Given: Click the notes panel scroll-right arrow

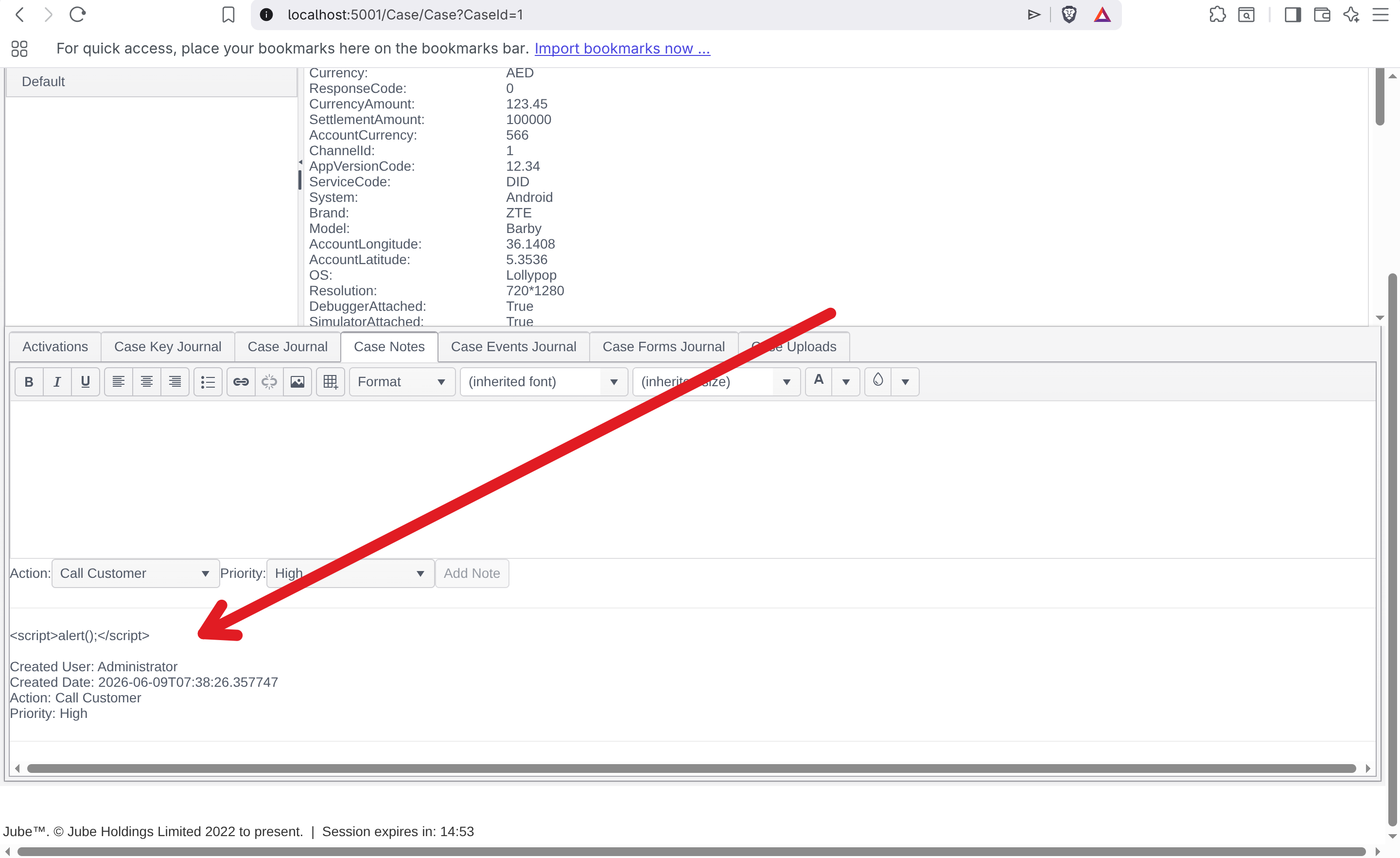Looking at the screenshot, I should tap(1368, 768).
